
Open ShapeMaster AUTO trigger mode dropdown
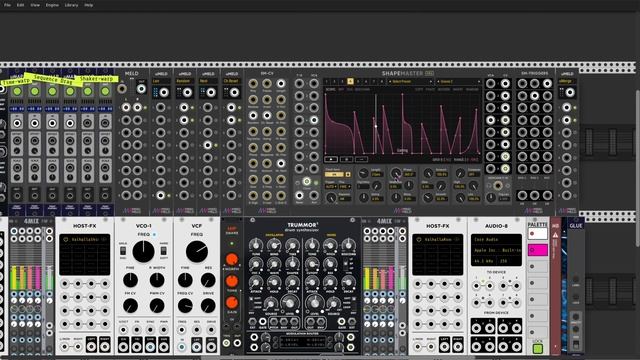331,187
